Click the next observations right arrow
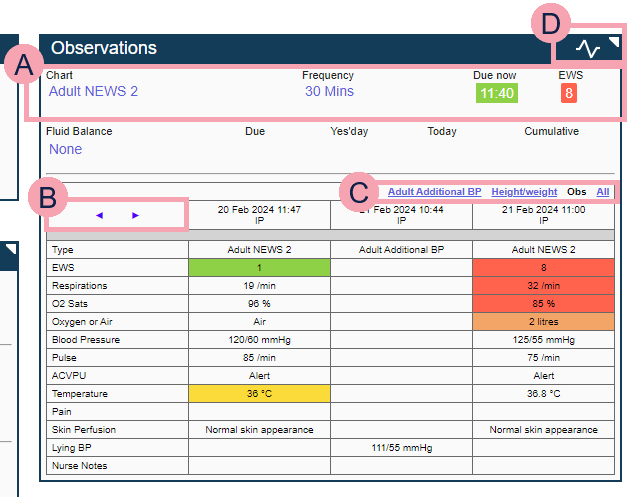The image size is (633, 497). click(136, 215)
